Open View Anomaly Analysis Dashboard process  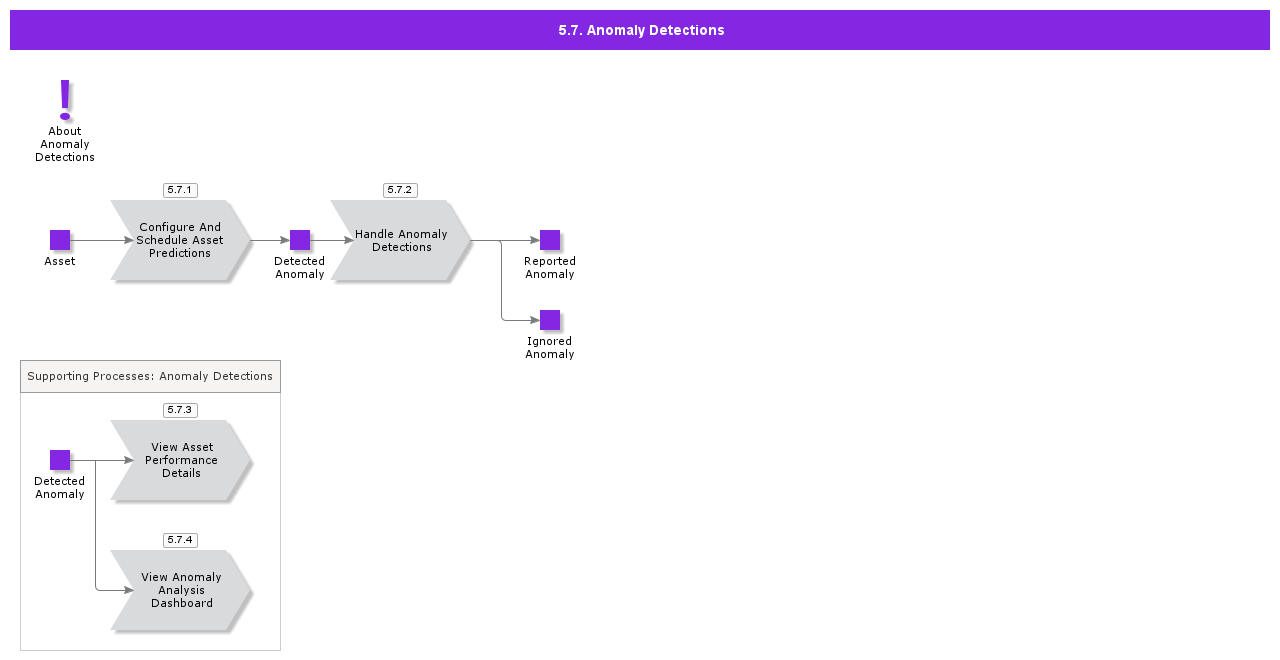tap(181, 590)
